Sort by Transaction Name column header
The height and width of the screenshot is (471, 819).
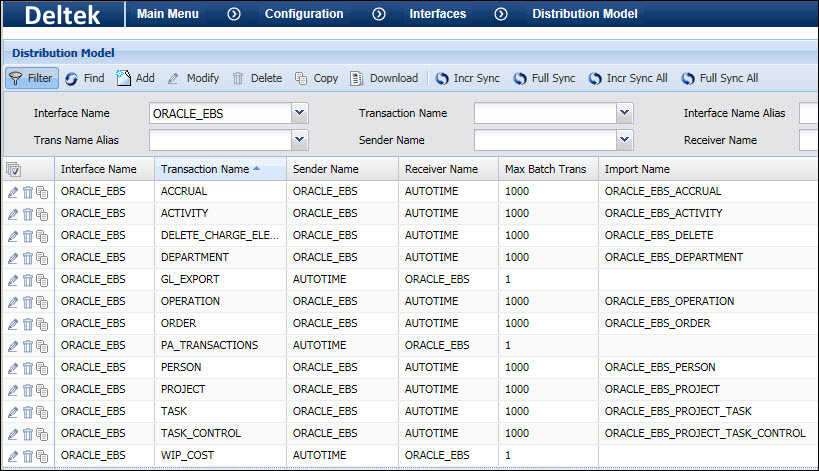(205, 169)
